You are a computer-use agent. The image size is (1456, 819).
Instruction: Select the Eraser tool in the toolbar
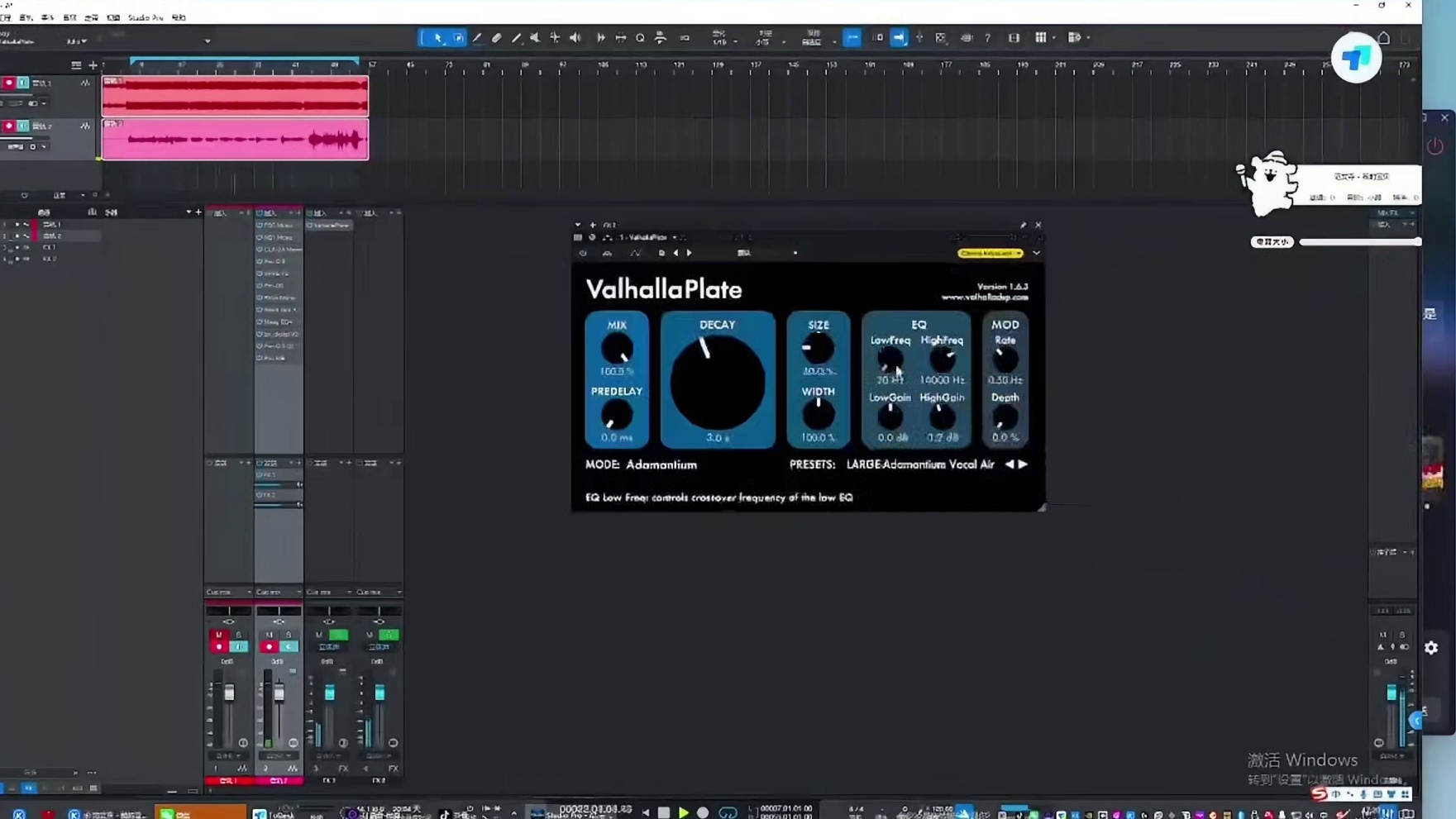pyautogui.click(x=497, y=38)
